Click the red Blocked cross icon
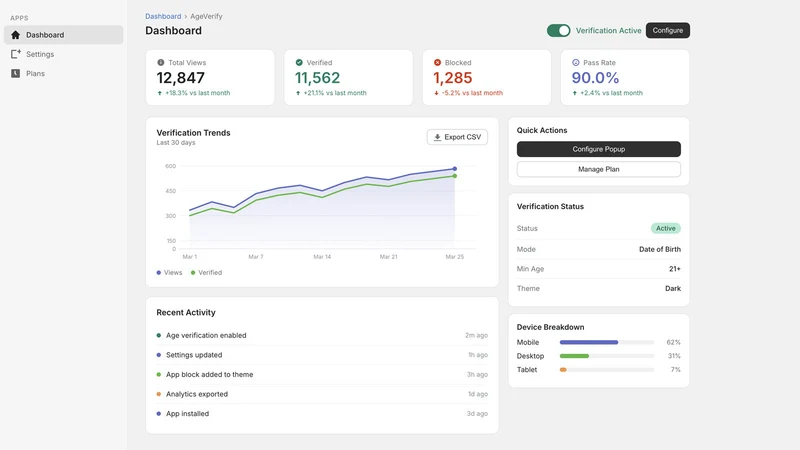Image resolution: width=800 pixels, height=450 pixels. [x=437, y=62]
